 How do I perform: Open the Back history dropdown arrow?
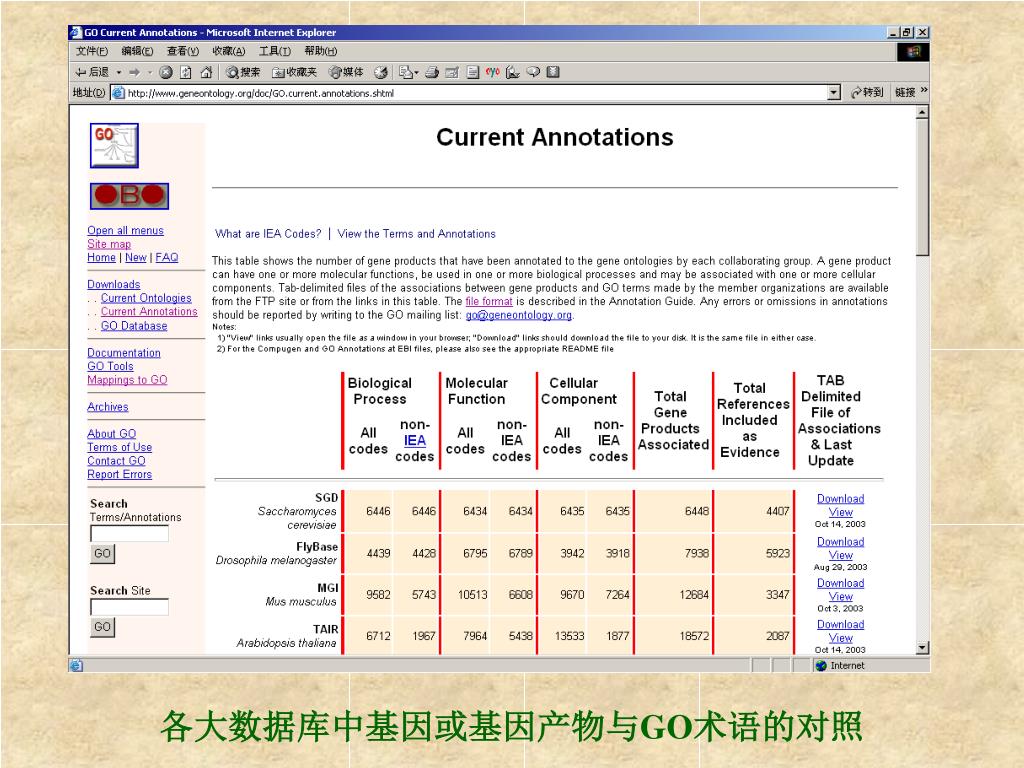tap(119, 72)
